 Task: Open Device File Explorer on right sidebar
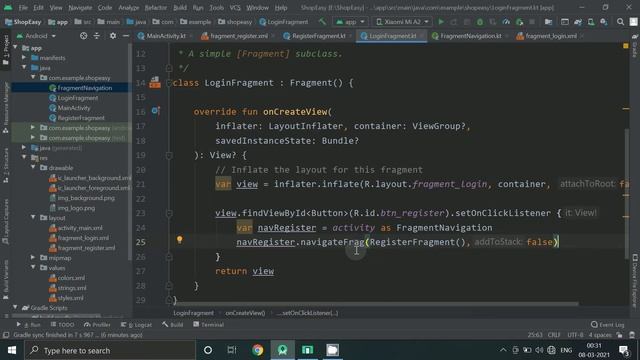635,280
